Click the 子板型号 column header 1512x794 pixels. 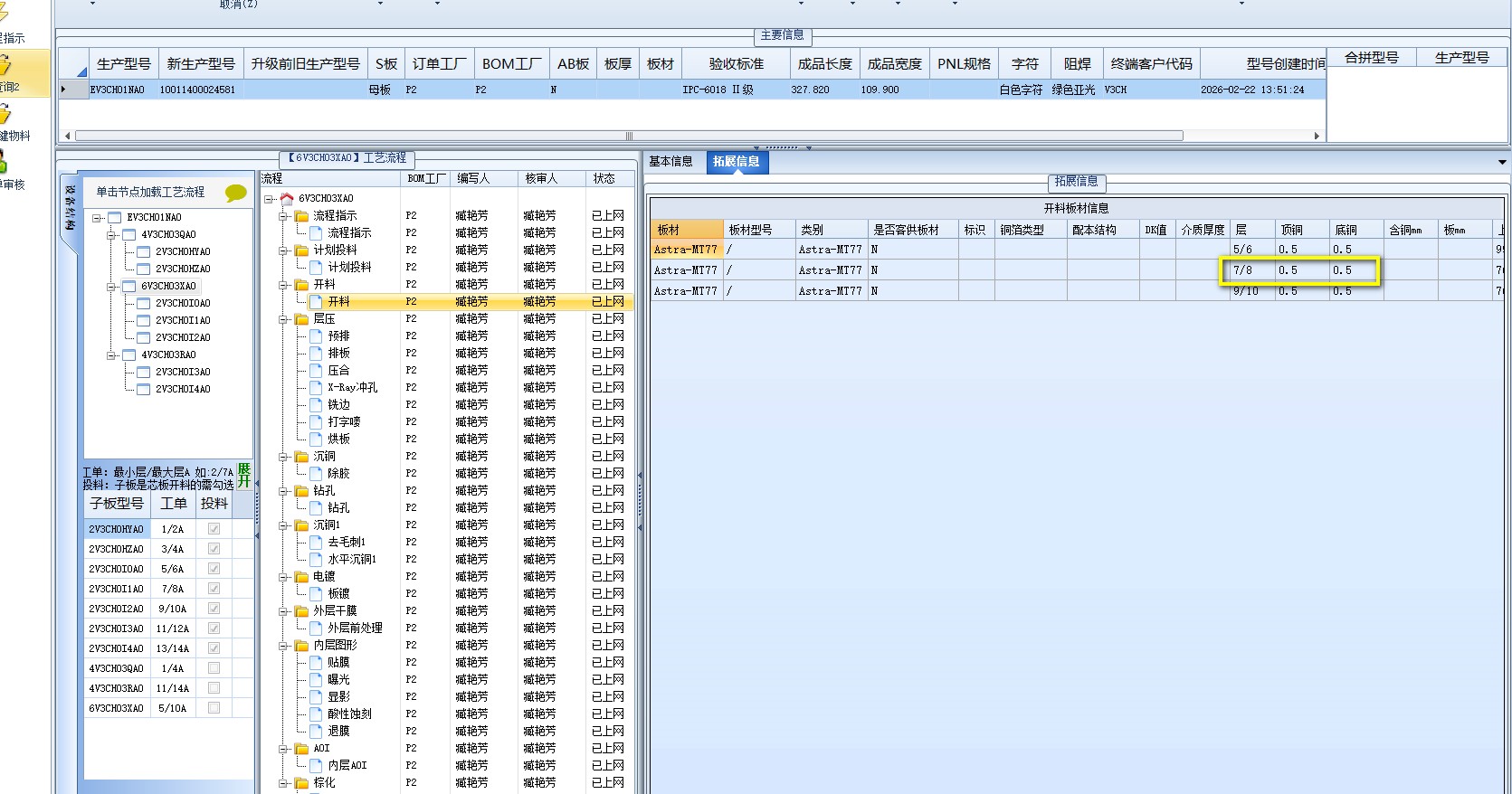click(x=117, y=504)
